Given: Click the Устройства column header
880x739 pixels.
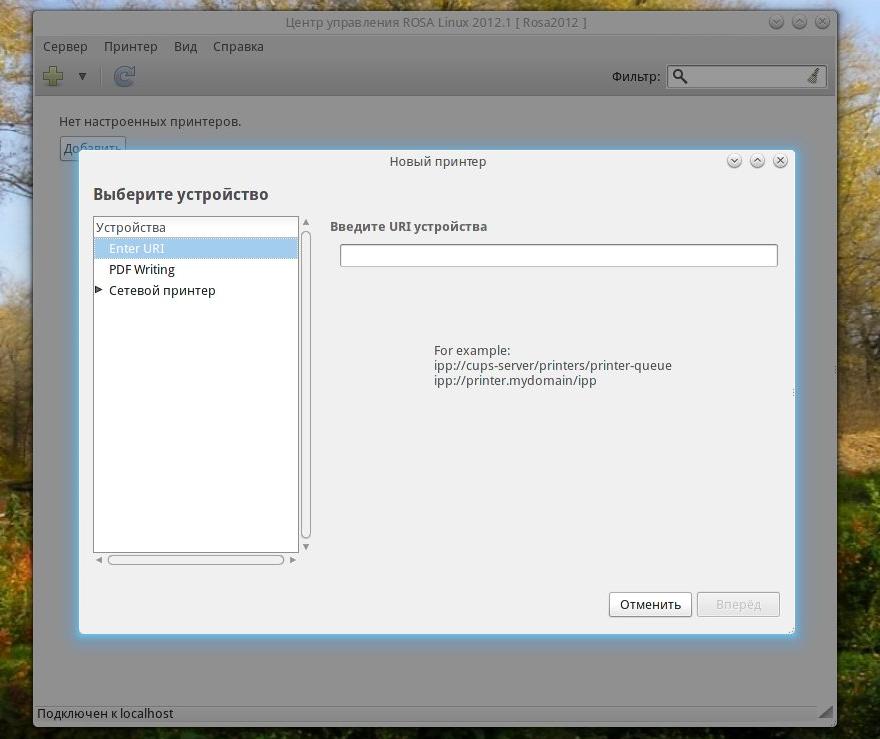Looking at the screenshot, I should 196,227.
